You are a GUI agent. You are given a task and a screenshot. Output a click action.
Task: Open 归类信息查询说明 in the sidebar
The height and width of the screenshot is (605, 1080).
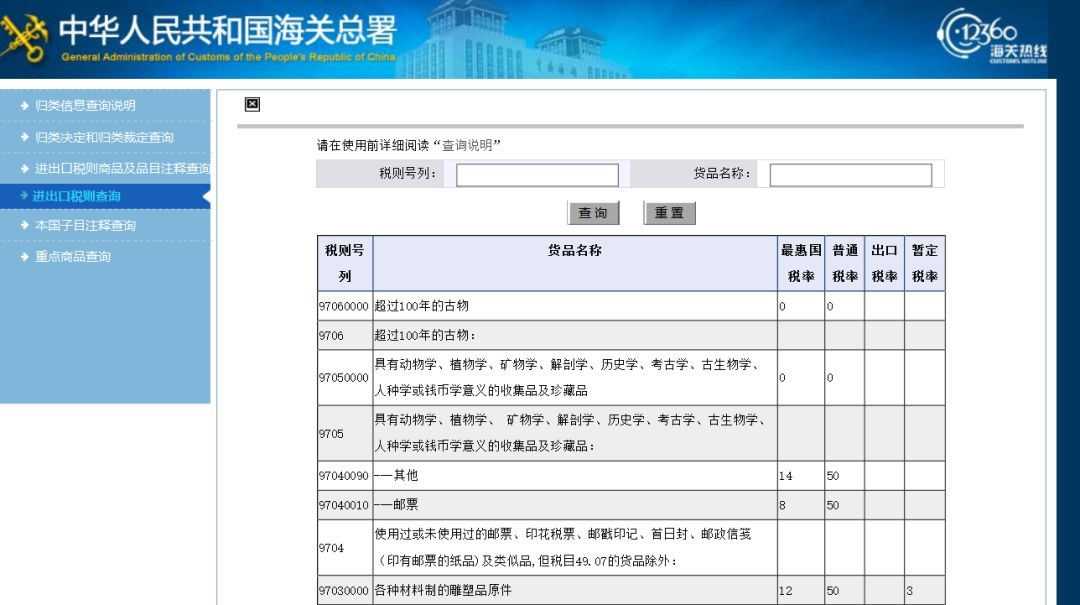coord(85,105)
